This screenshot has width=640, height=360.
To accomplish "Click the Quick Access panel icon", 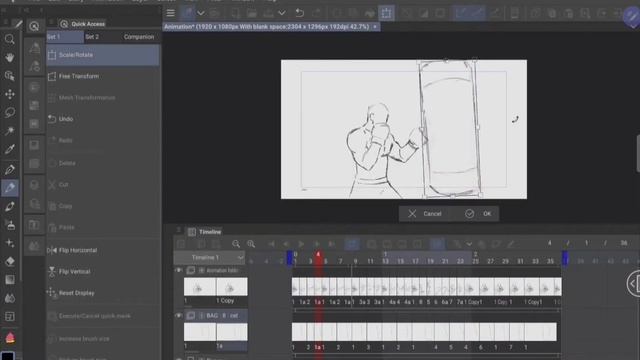I will pyautogui.click(x=64, y=24).
